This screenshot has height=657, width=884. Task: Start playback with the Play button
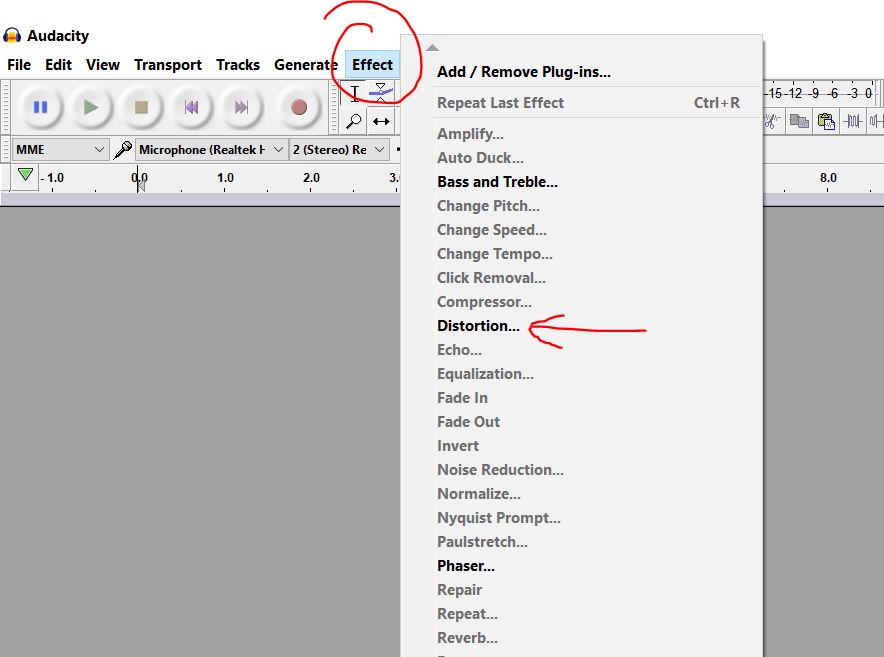[x=90, y=107]
